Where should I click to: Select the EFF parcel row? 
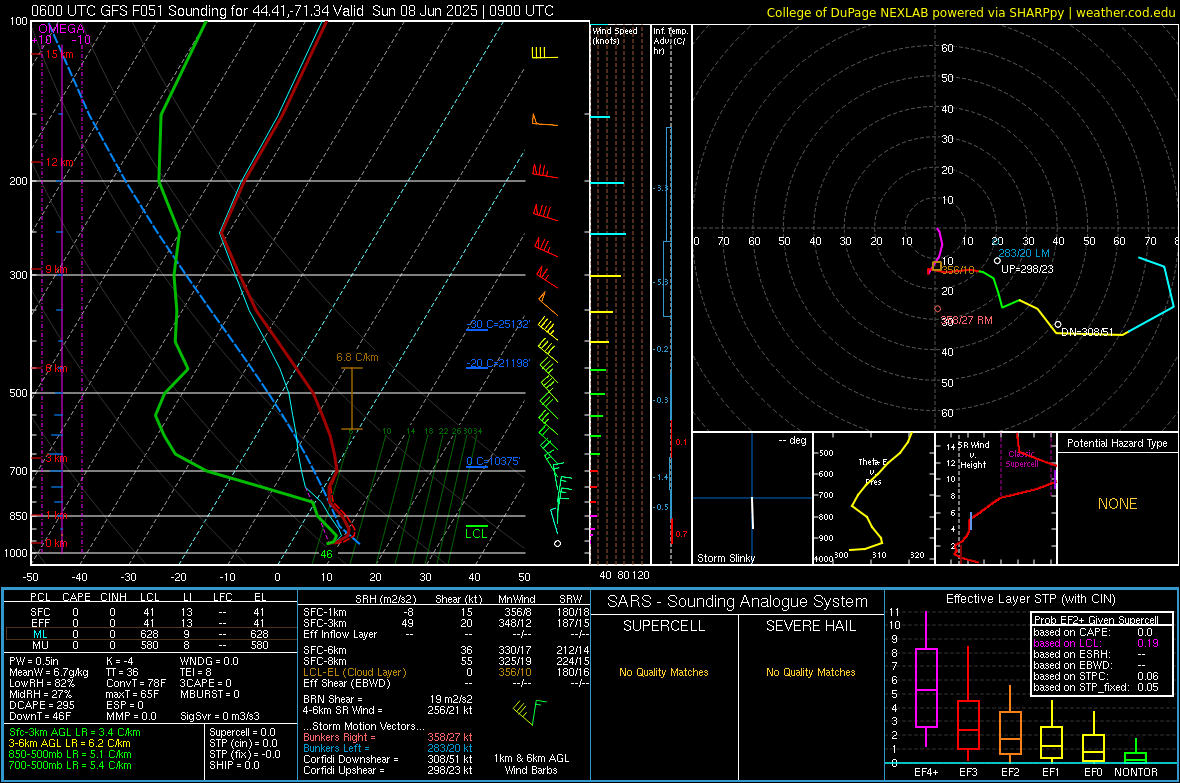click(151, 623)
